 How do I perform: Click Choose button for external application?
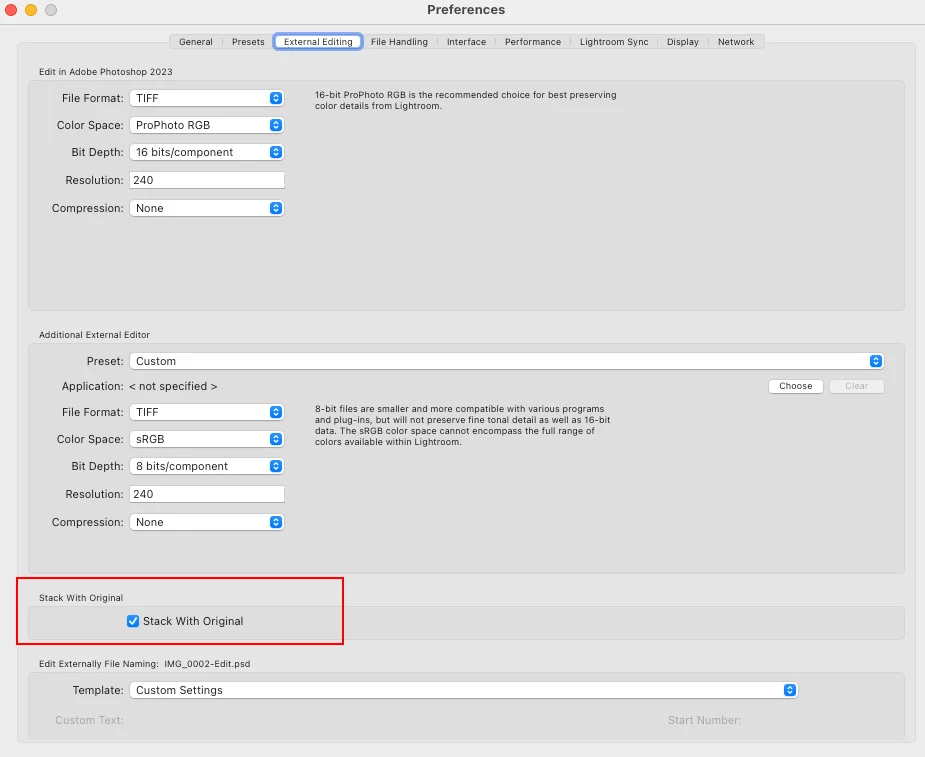[795, 386]
